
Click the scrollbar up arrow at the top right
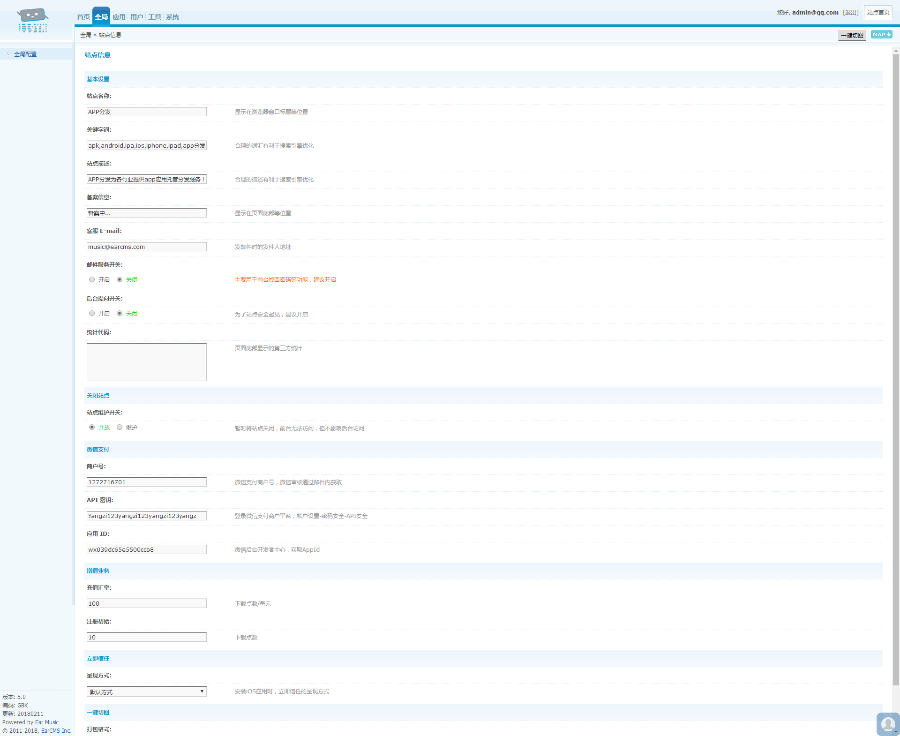pyautogui.click(x=895, y=51)
